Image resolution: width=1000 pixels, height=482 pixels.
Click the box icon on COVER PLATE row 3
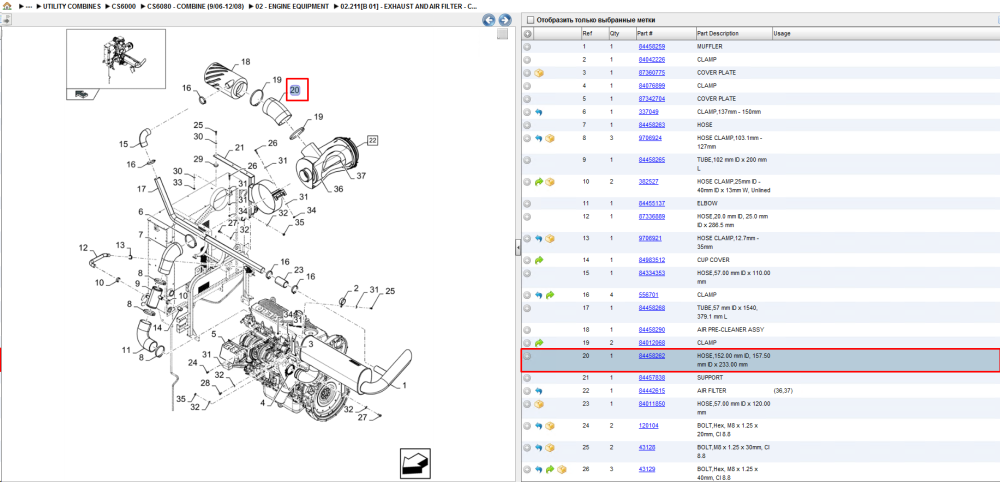(539, 73)
